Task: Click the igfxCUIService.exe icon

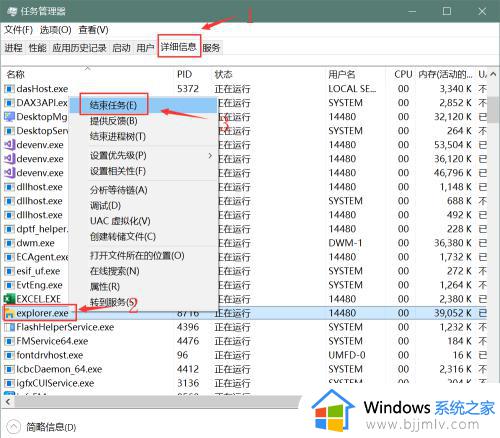Action: pyautogui.click(x=9, y=383)
